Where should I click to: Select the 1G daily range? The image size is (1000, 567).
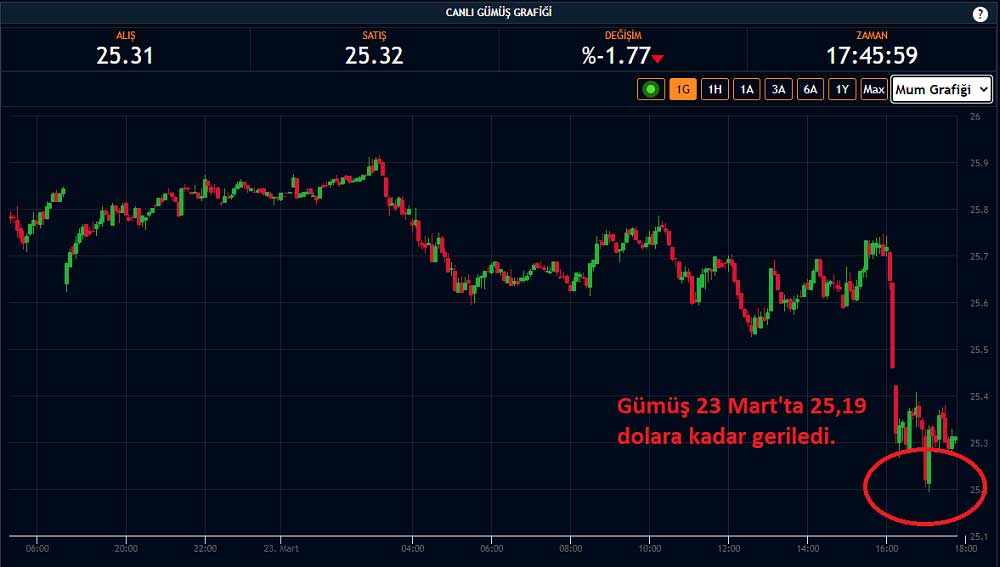683,89
